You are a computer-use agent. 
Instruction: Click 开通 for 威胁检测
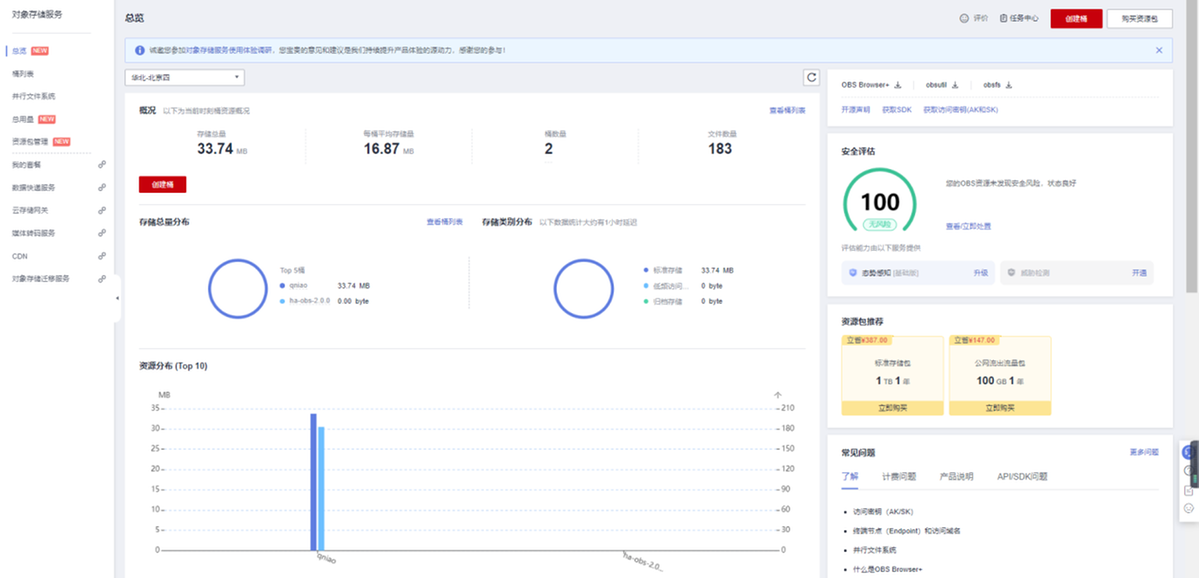click(1139, 272)
